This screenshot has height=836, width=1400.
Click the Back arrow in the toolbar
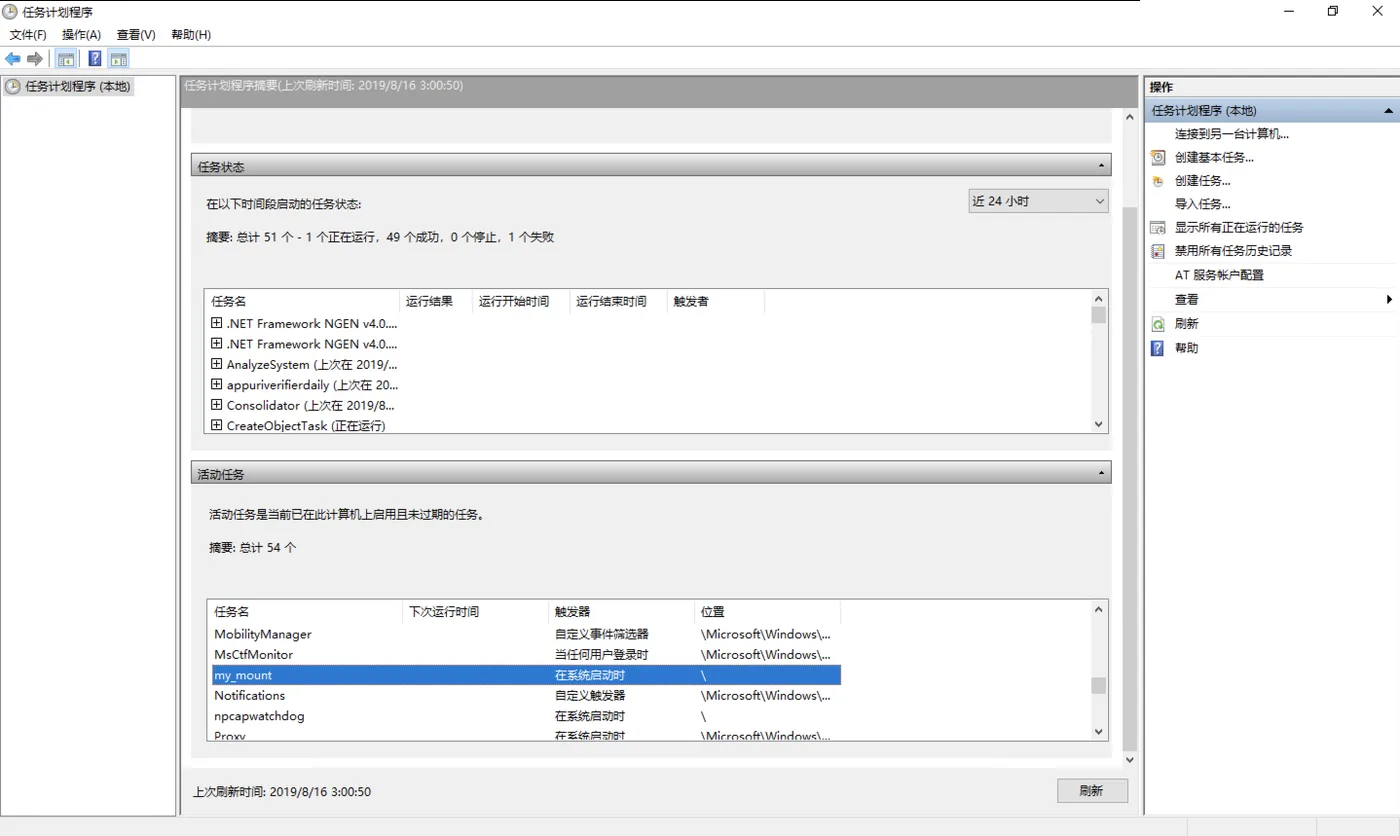(x=13, y=59)
